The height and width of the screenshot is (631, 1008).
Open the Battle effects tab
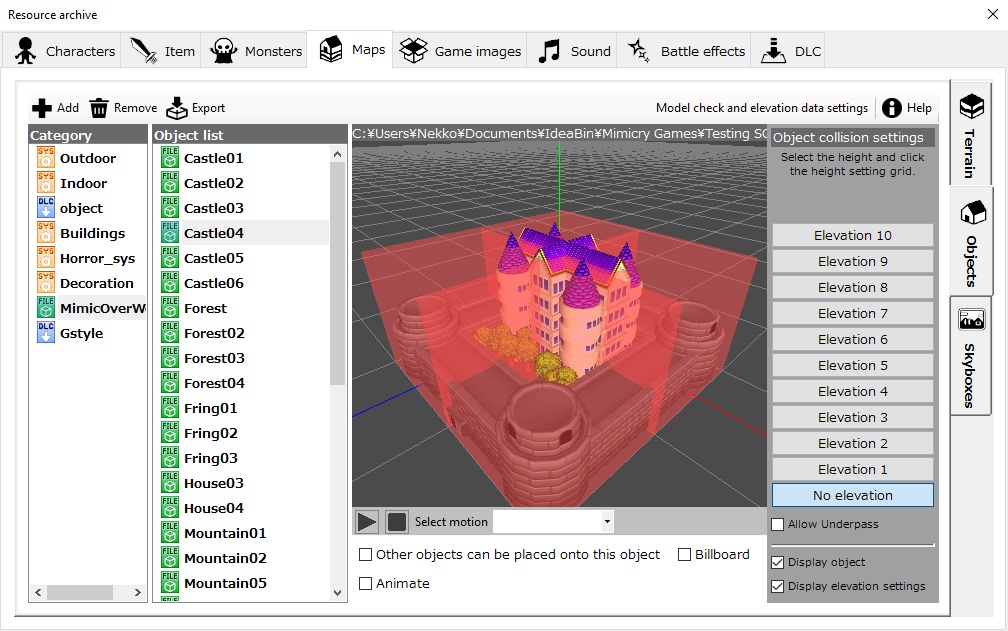(x=684, y=51)
